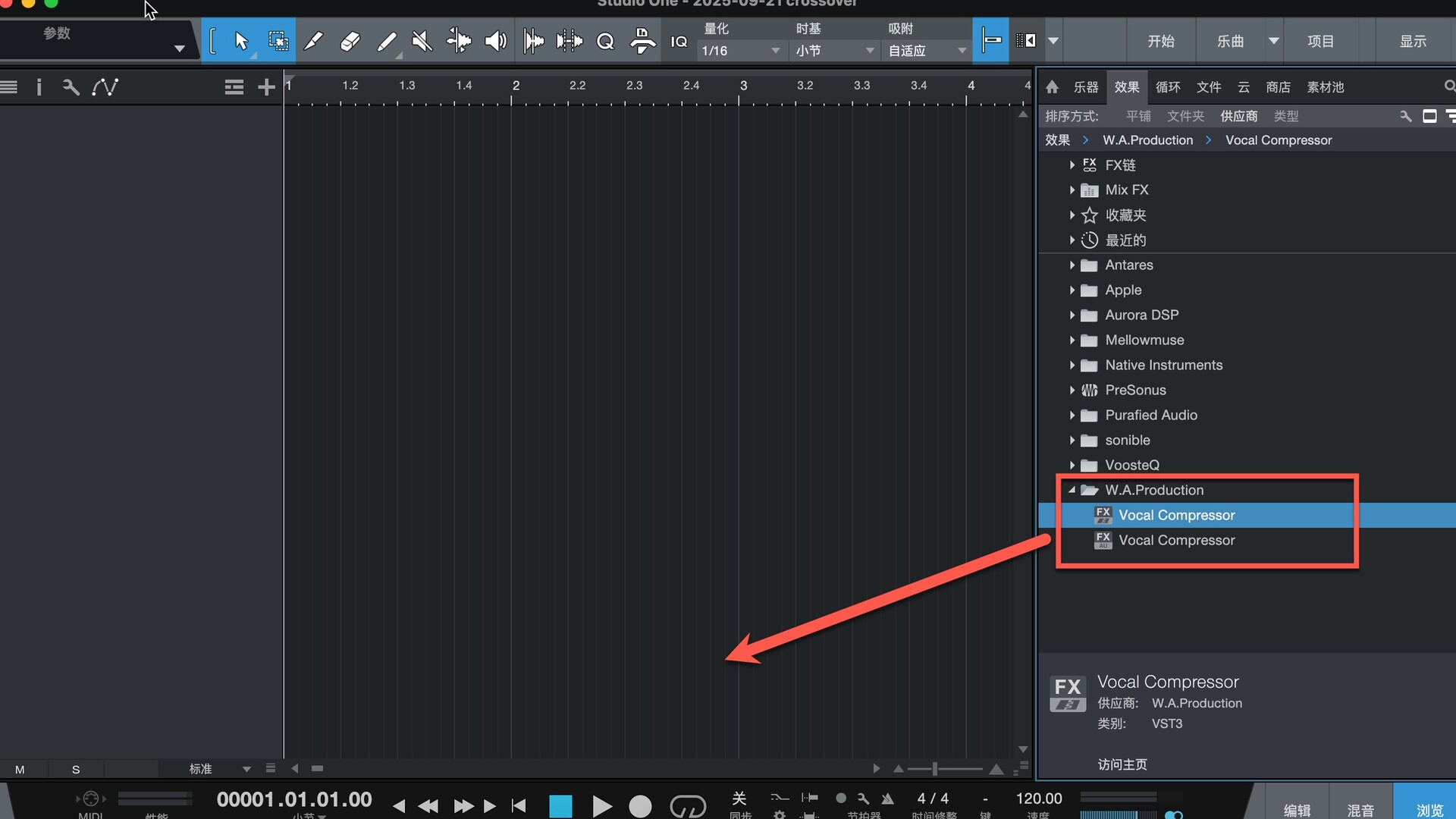Viewport: 1456px width, 819px height.
Task: Select the Range tool
Action: [278, 41]
